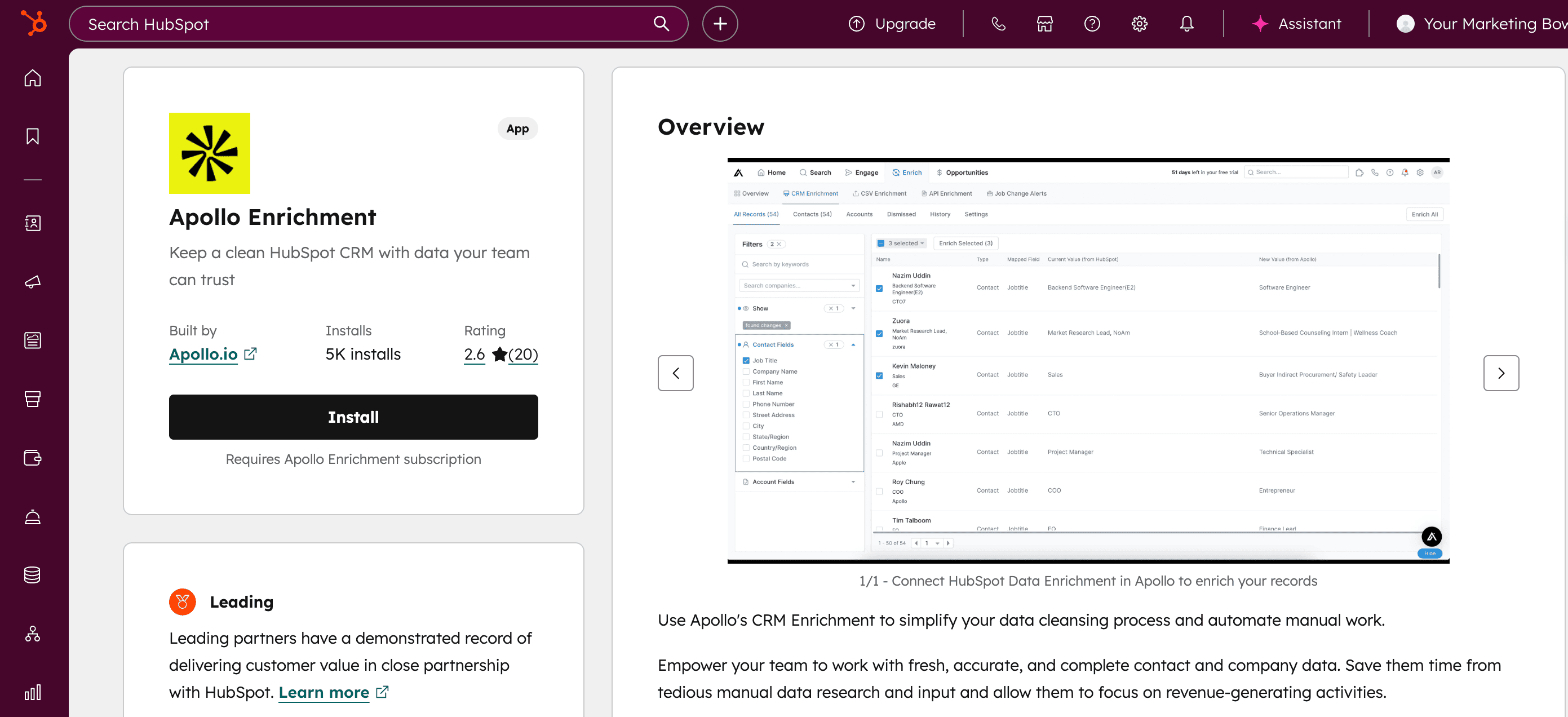This screenshot has height=717, width=1568.
Task: Open the Payments wallet icon in the sidebar
Action: coord(32,458)
